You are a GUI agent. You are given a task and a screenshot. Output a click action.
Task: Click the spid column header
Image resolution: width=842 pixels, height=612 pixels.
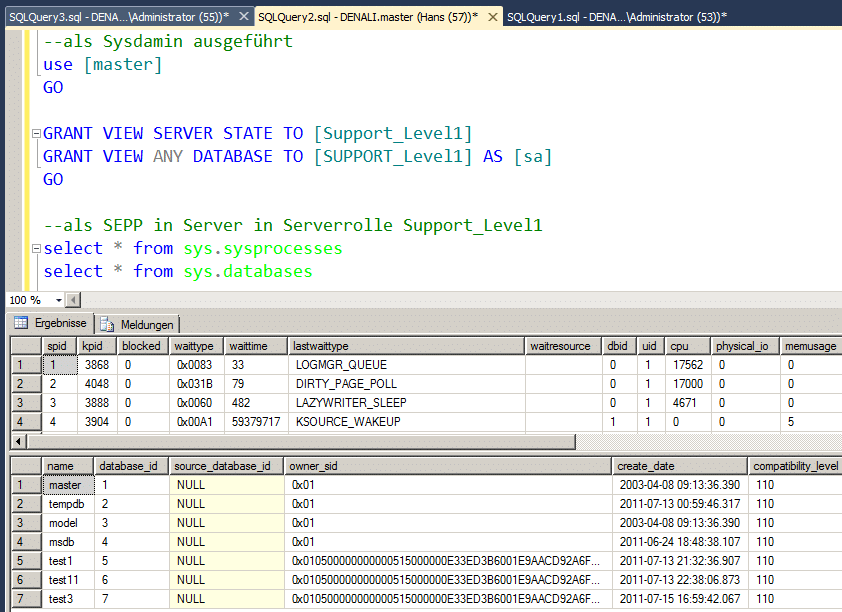pos(60,346)
